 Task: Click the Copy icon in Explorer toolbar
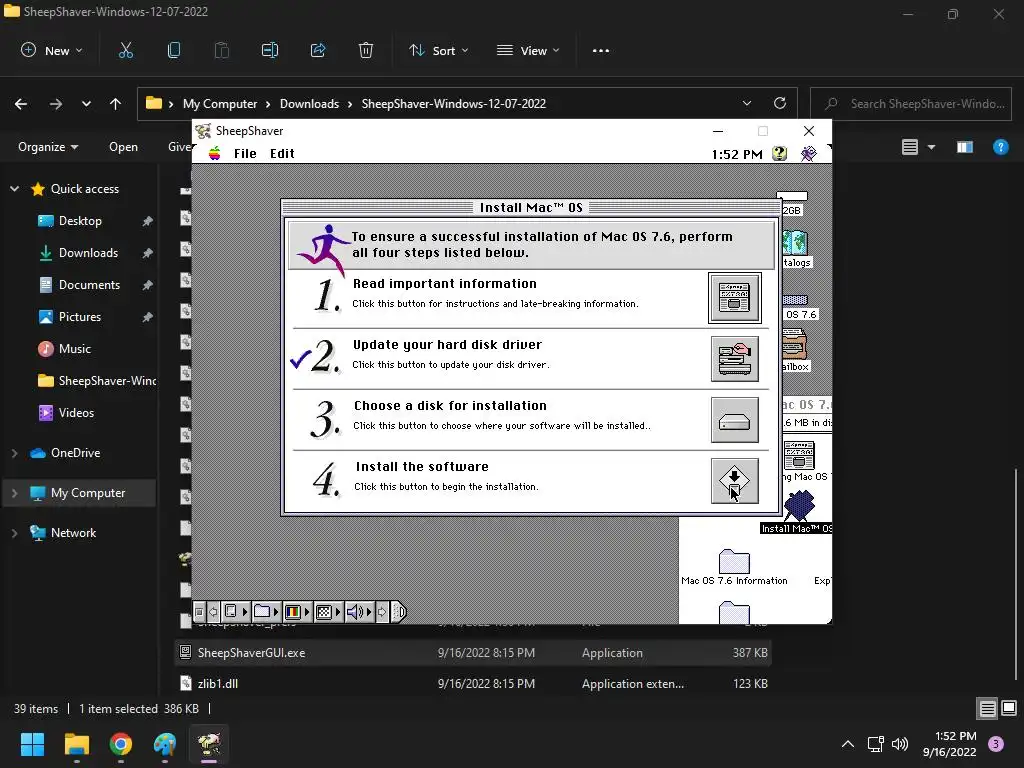tap(174, 50)
